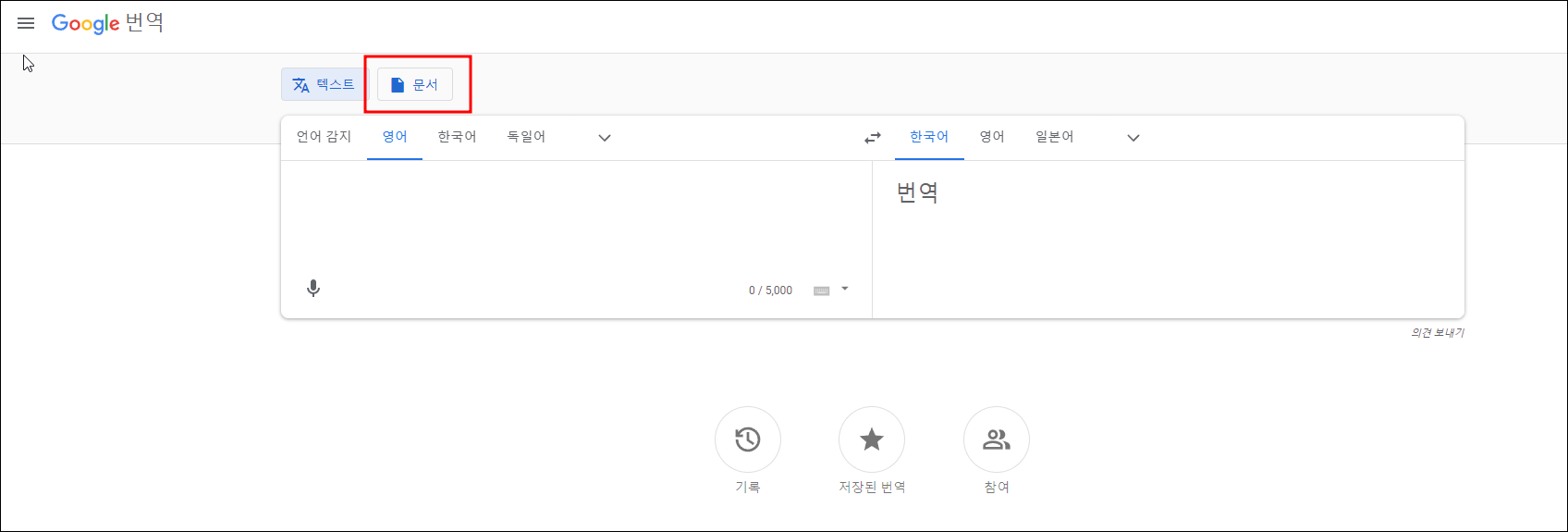1568x532 pixels.
Task: Open the 의견 보내기 feedback link
Action: [x=1438, y=333]
